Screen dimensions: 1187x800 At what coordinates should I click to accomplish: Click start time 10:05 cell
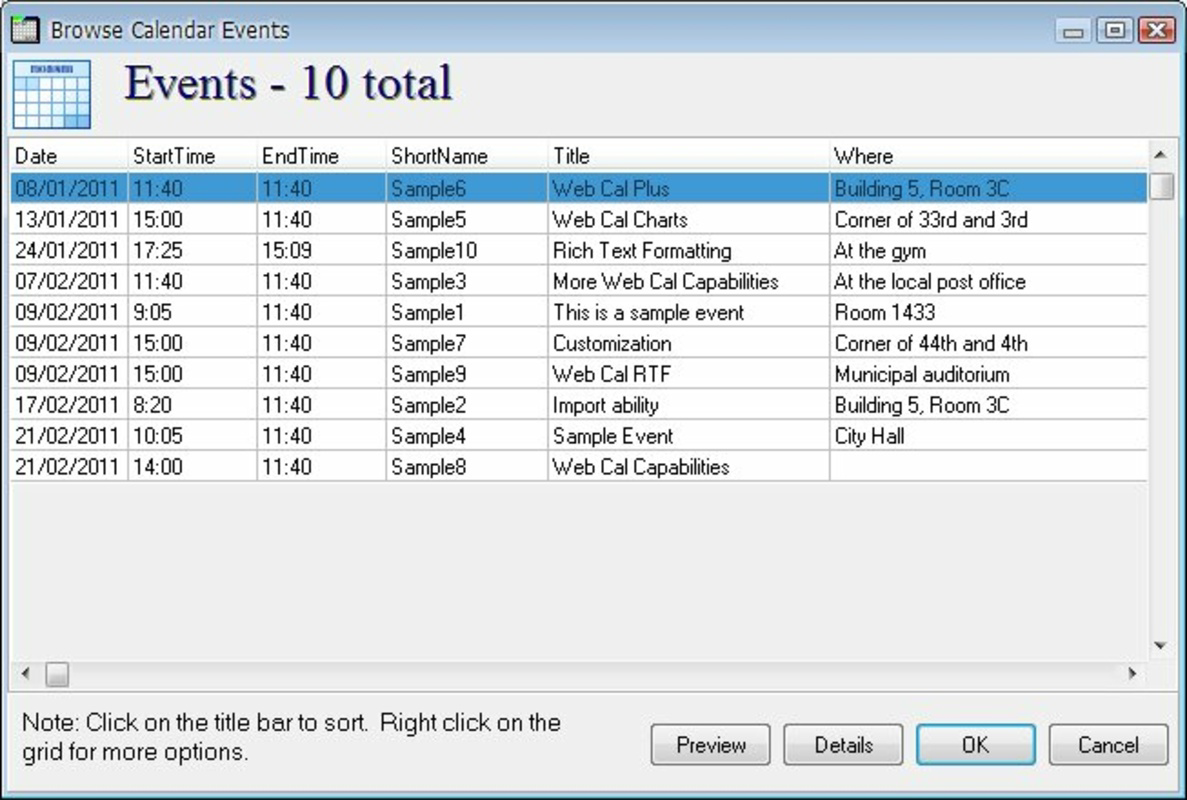(192, 437)
